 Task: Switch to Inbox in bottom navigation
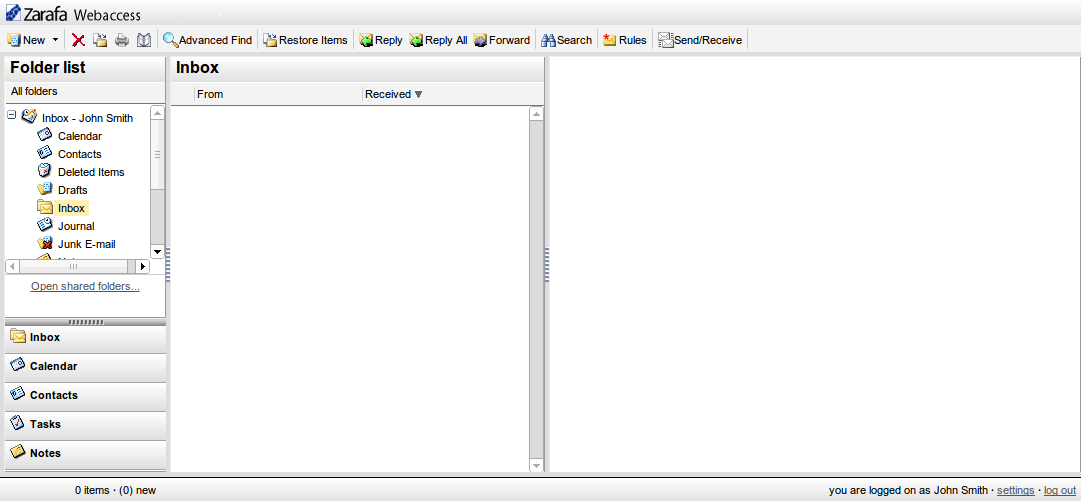(85, 337)
